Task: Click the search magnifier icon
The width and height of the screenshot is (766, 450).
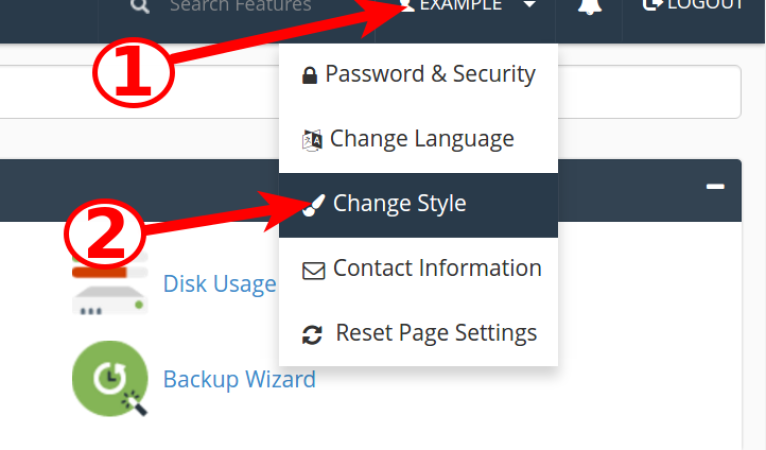Action: pos(140,6)
